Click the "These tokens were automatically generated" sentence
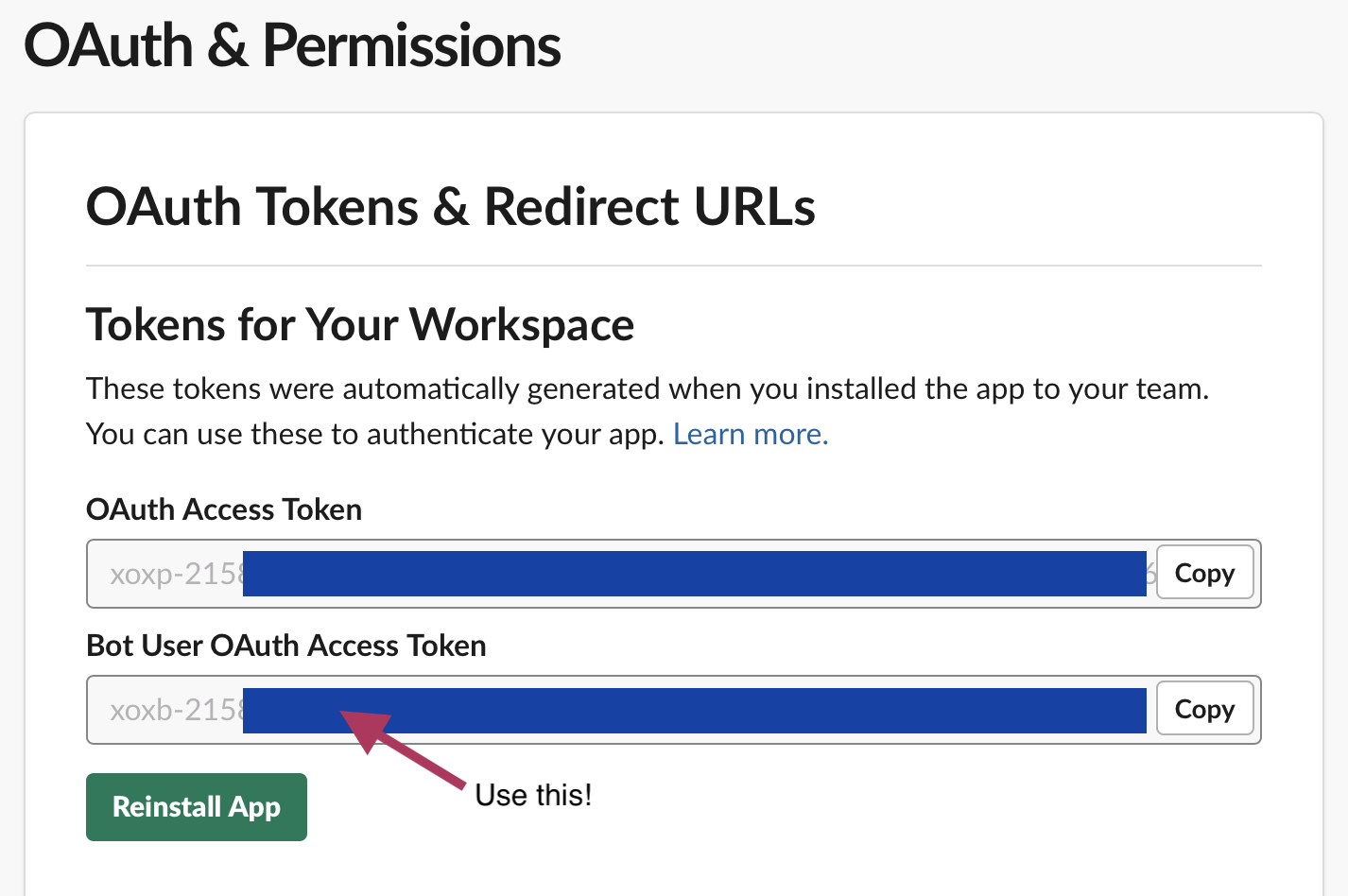Viewport: 1348px width, 896px height. (647, 388)
